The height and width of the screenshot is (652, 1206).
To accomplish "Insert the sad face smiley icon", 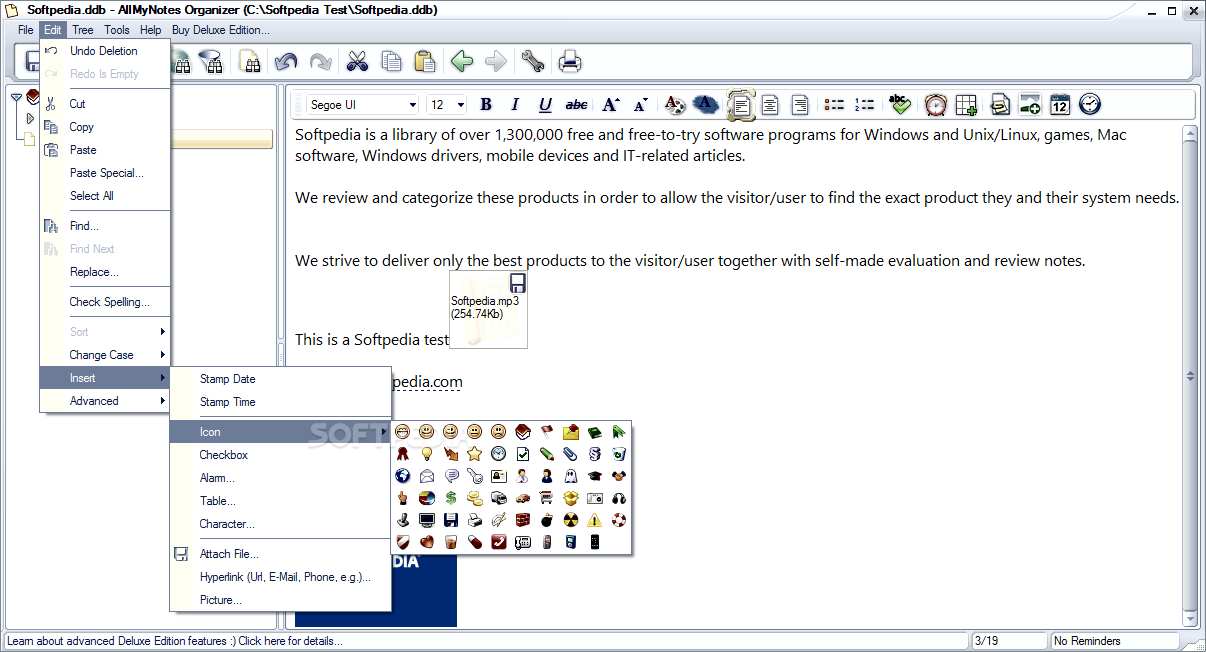I will 498,432.
